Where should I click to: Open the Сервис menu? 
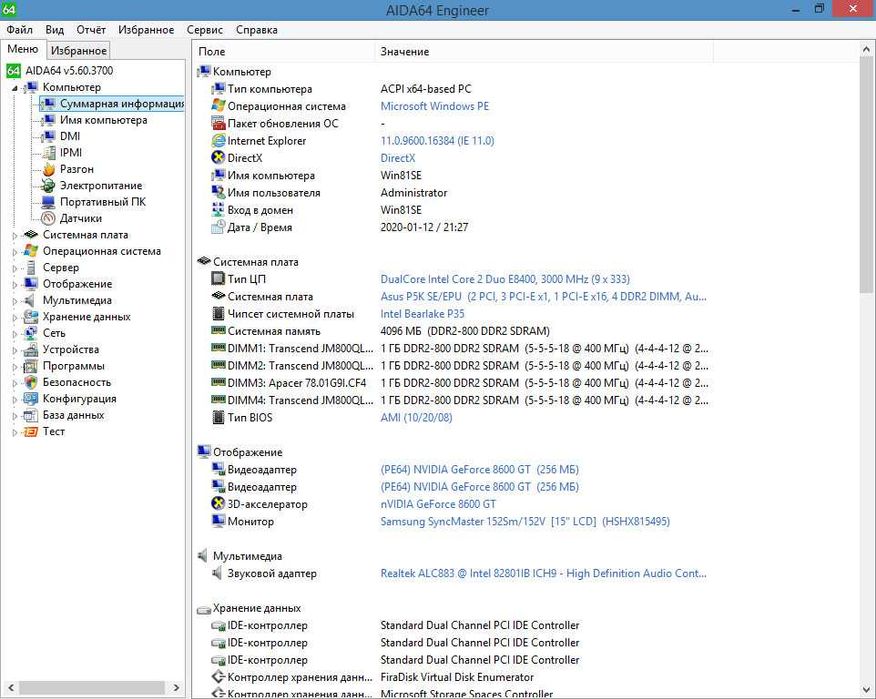pos(204,30)
